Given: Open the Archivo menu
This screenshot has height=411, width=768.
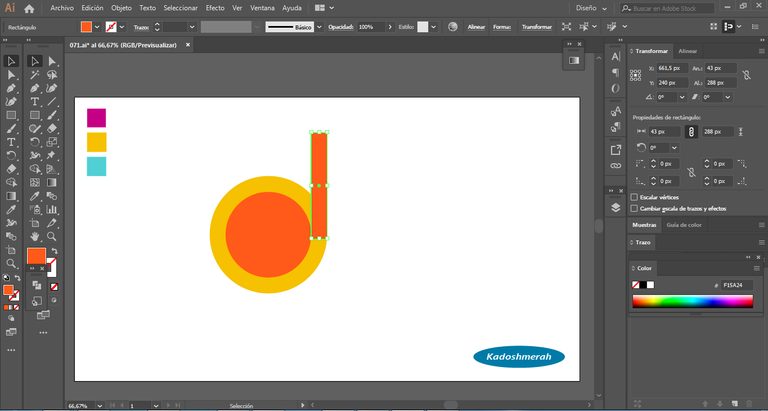Looking at the screenshot, I should tap(62, 8).
